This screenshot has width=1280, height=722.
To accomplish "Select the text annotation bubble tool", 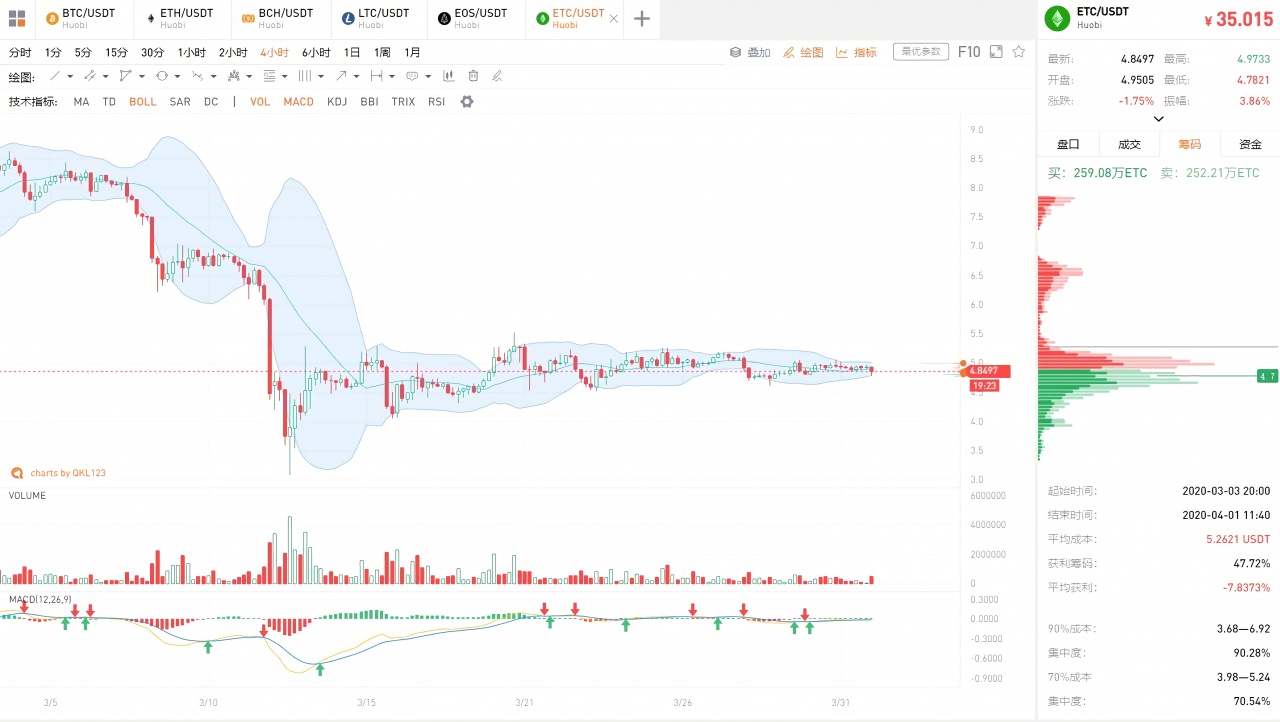I will click(412, 76).
